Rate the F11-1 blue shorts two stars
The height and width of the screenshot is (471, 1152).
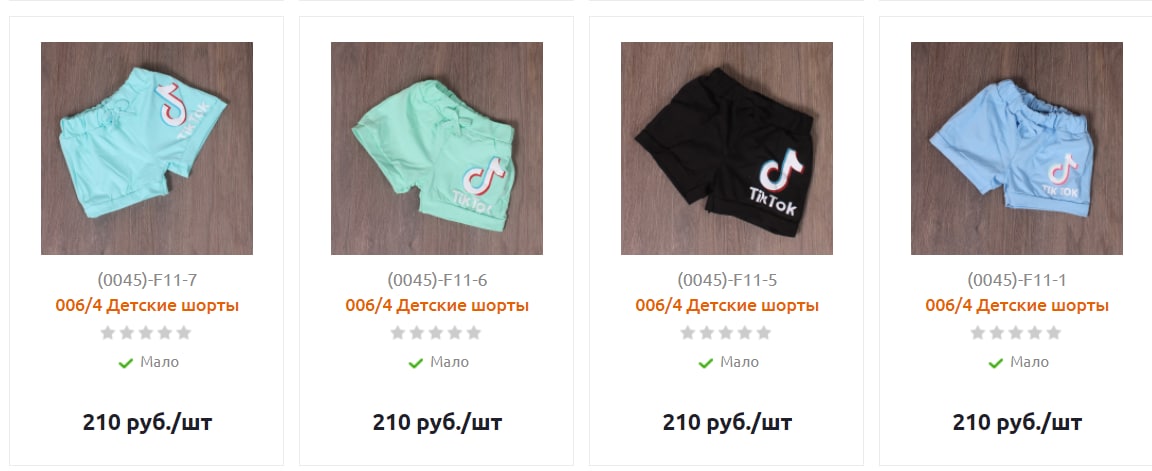[997, 333]
